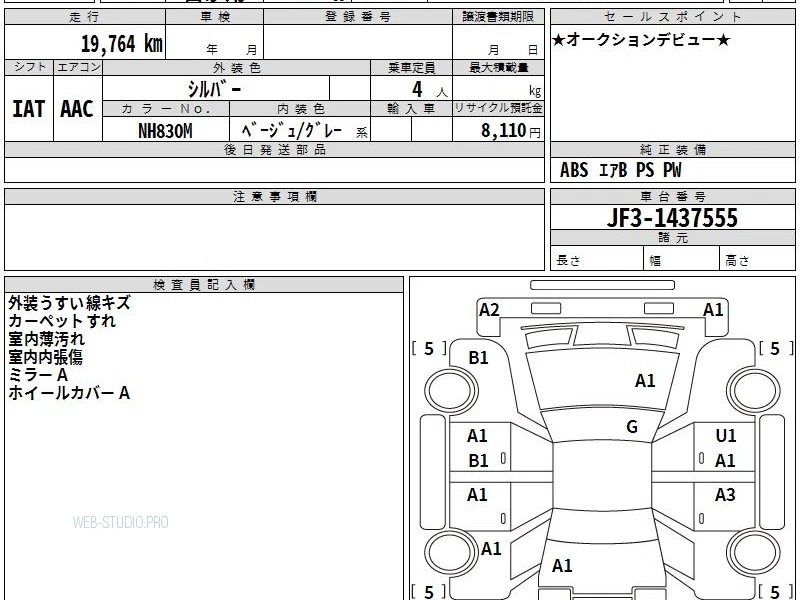Select chassis number JF3-1437555
The image size is (800, 600).
click(672, 218)
